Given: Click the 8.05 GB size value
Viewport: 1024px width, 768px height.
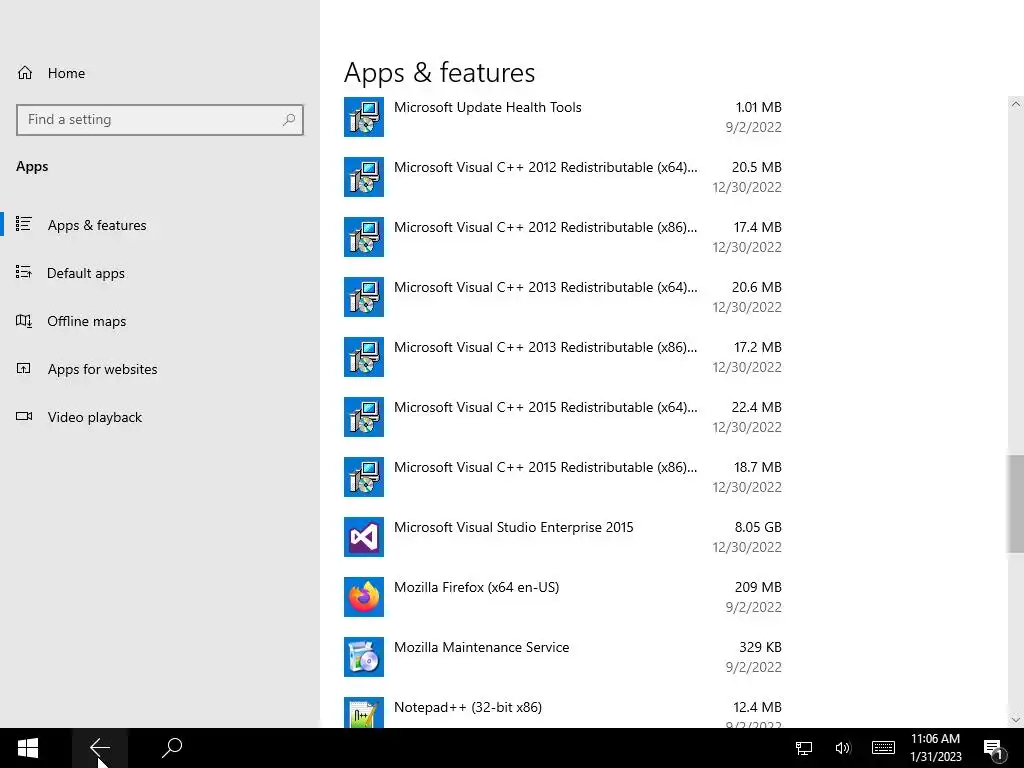Looking at the screenshot, I should click(758, 527).
